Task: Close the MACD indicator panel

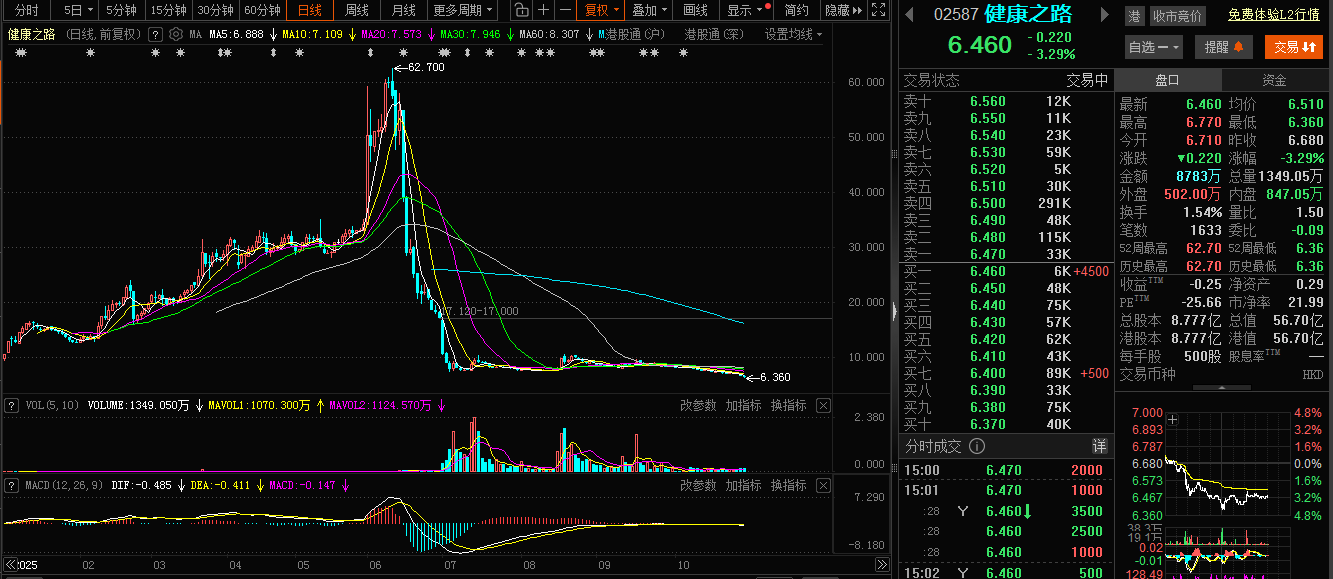Action: [x=823, y=485]
